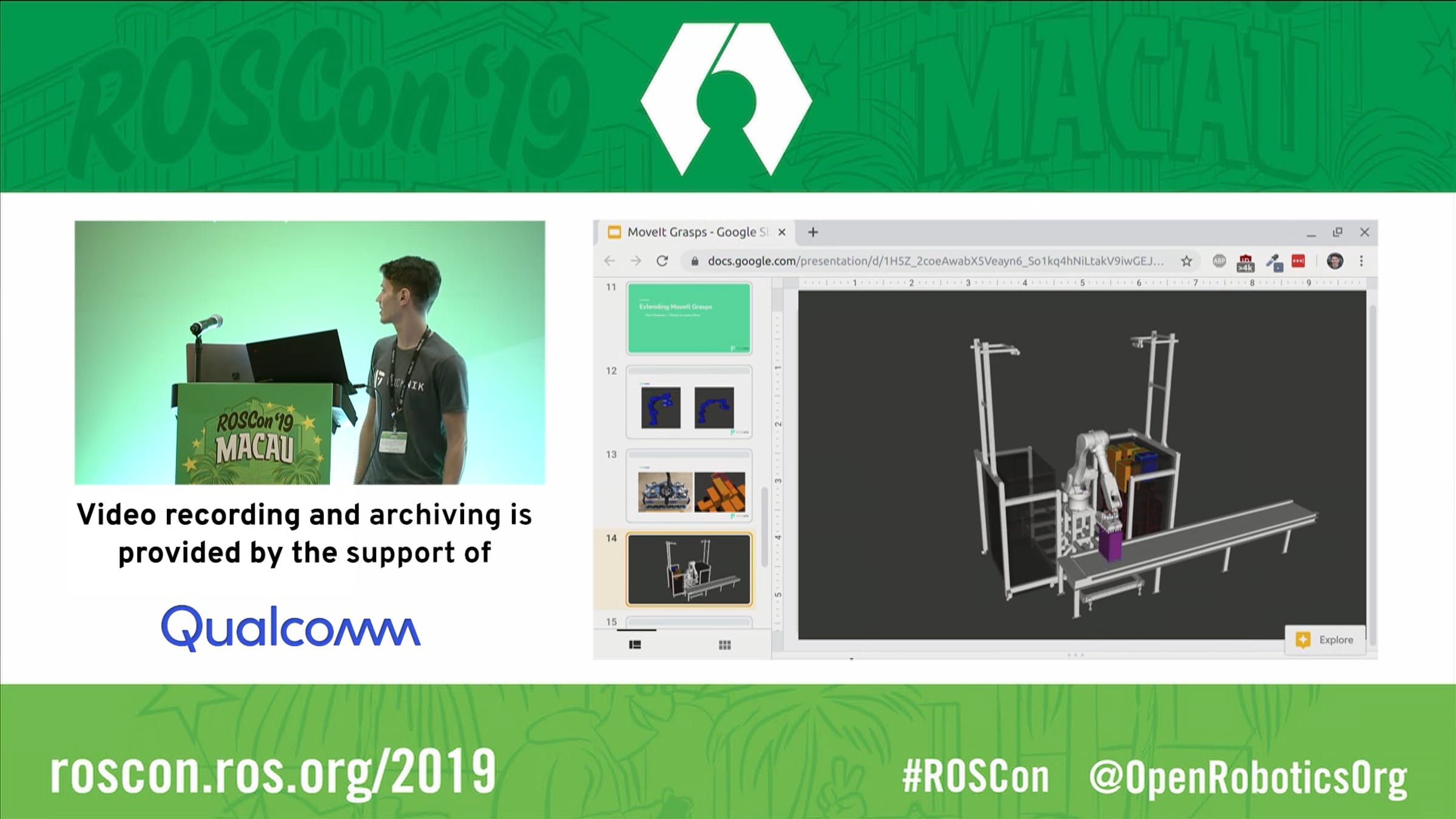
Task: Click the slide editor vertical scrollbar
Action: click(x=1372, y=476)
